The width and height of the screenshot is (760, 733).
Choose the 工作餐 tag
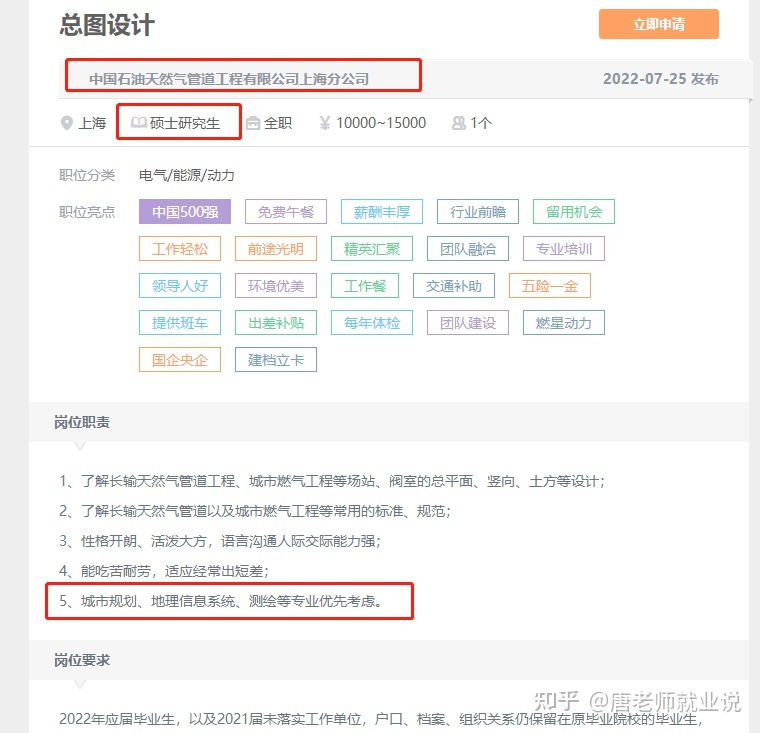(364, 286)
